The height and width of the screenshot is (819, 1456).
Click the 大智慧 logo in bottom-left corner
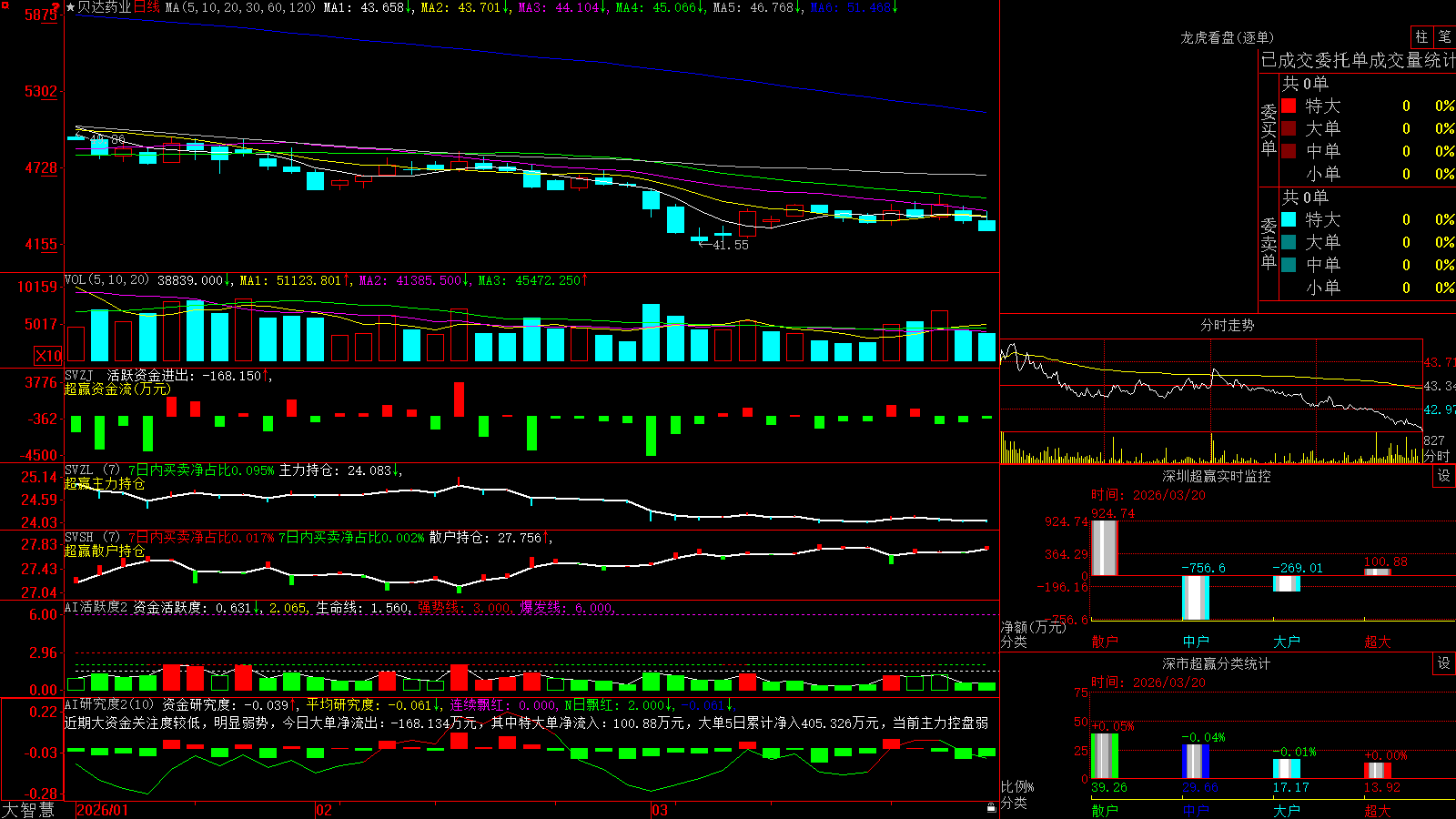coord(27,809)
